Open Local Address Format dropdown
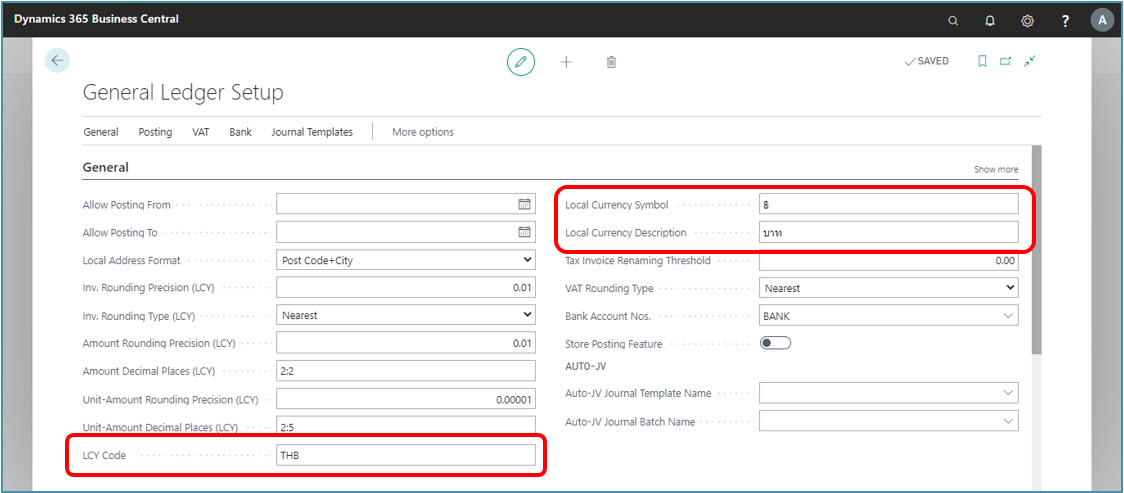The image size is (1124, 493). [x=406, y=260]
